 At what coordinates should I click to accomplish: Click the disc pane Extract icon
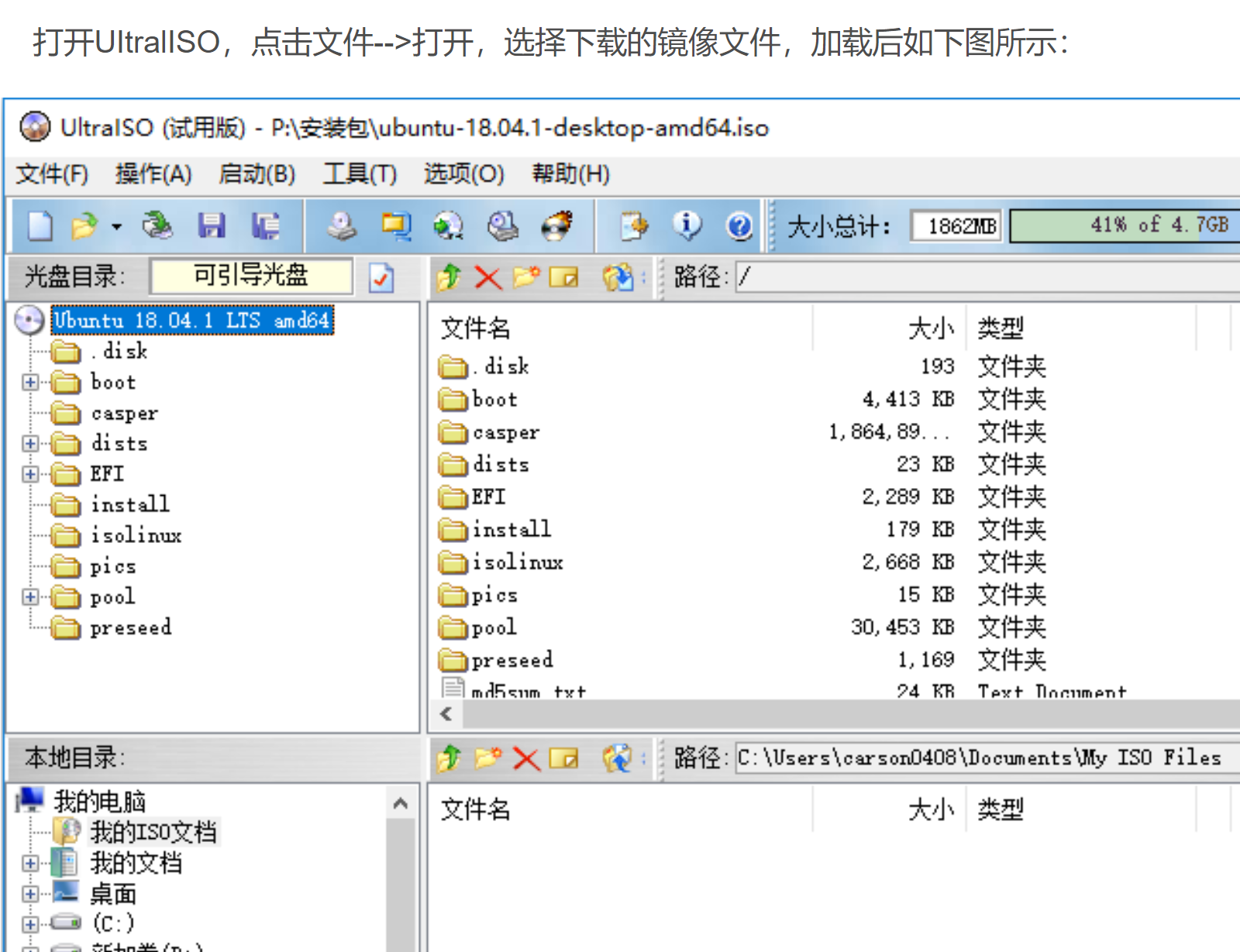coord(618,277)
